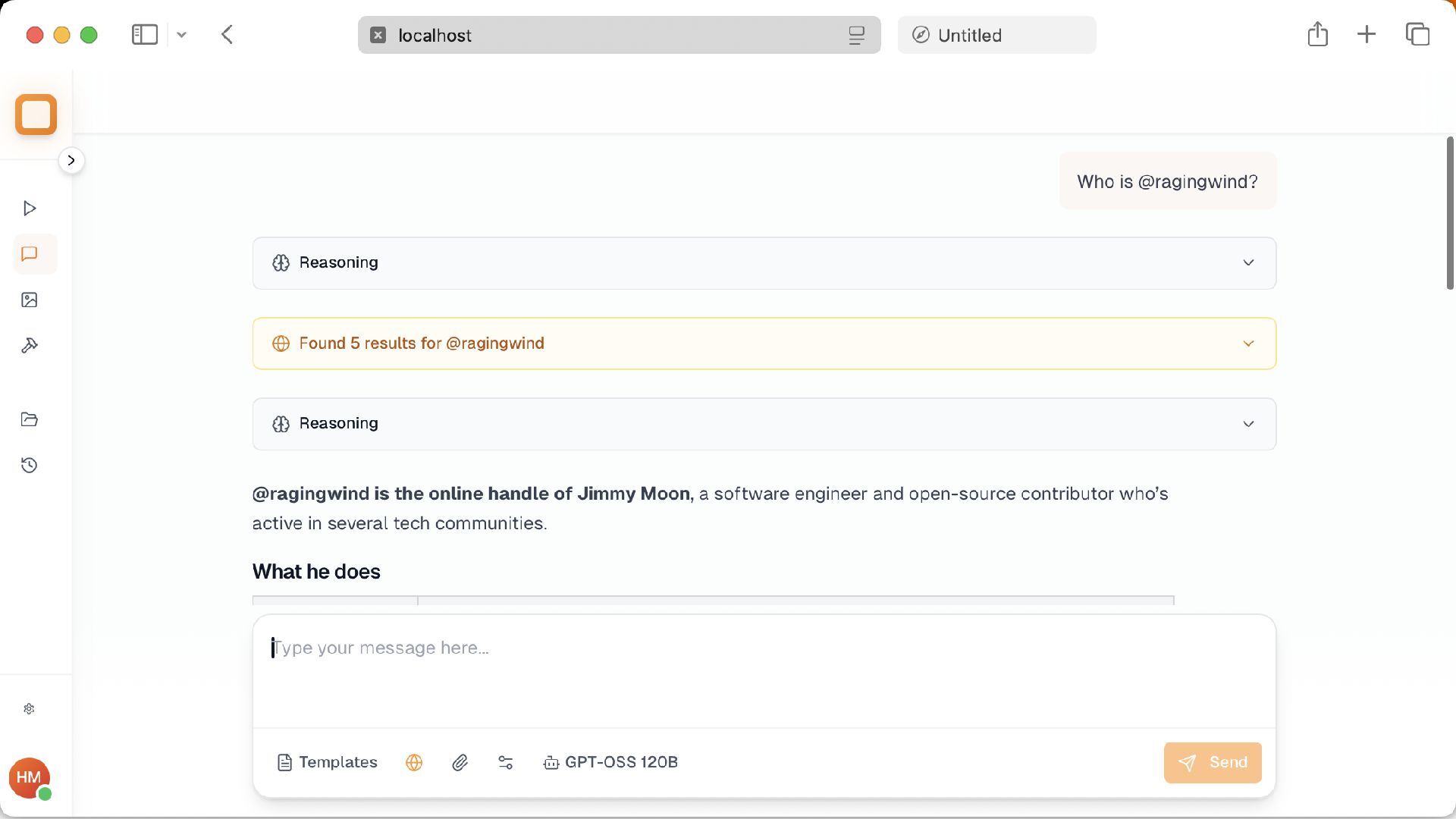Select the chat icon in sidebar
Viewport: 1456px width, 819px height.
coord(30,254)
